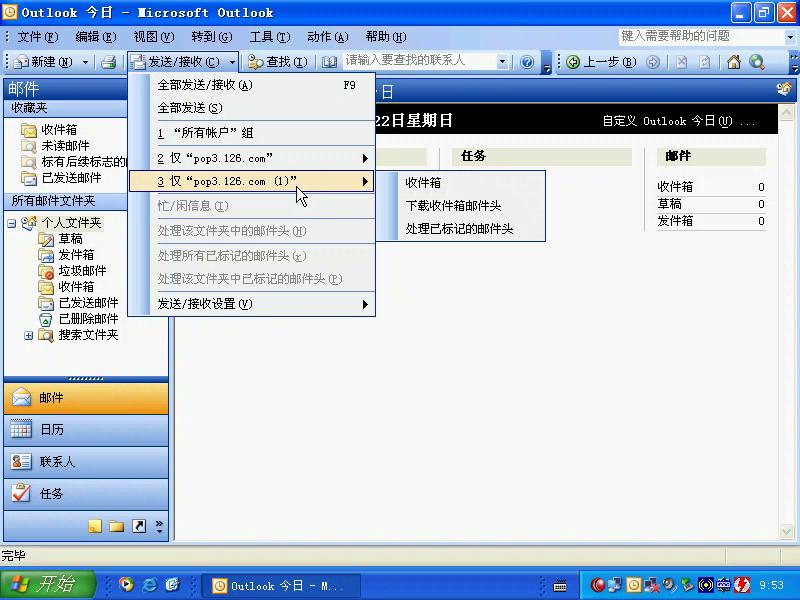Open Inbox in Favorites folders

point(49,130)
